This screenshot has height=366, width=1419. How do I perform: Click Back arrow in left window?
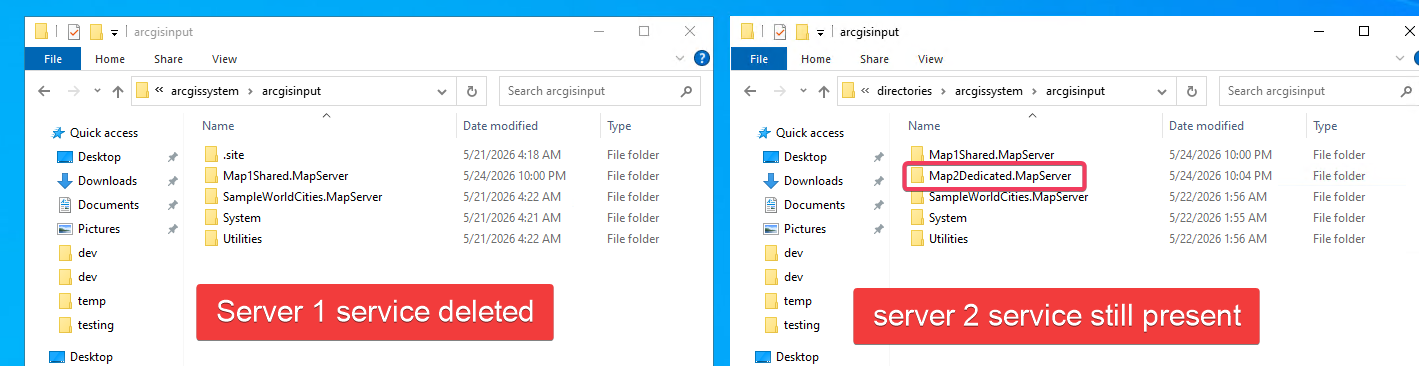pyautogui.click(x=44, y=91)
